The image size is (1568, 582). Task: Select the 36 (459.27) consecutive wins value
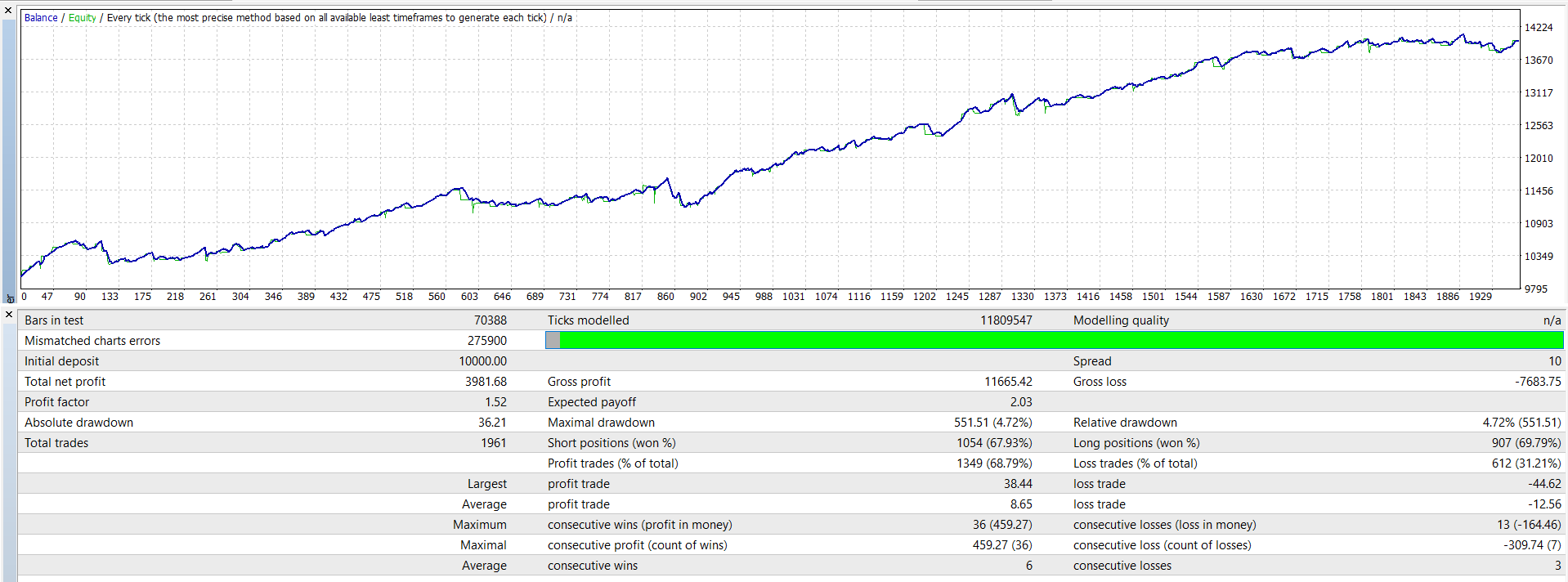[x=1002, y=525]
